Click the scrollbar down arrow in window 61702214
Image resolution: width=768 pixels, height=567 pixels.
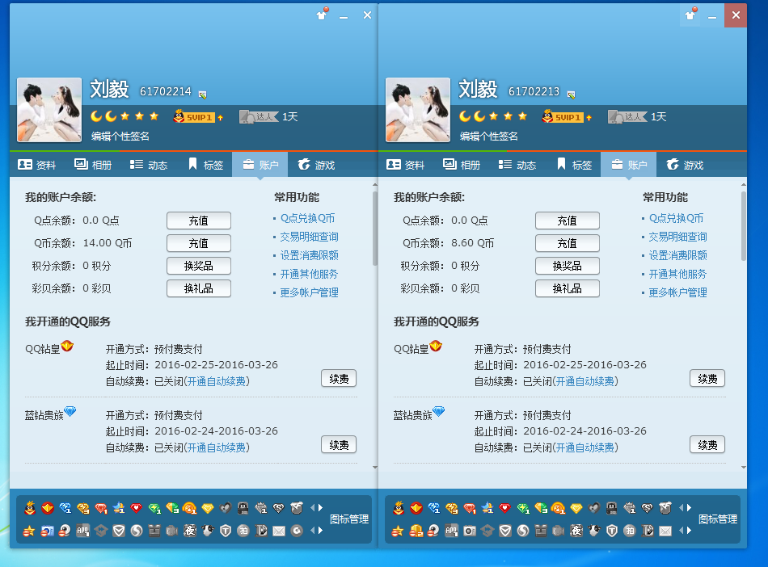click(375, 467)
